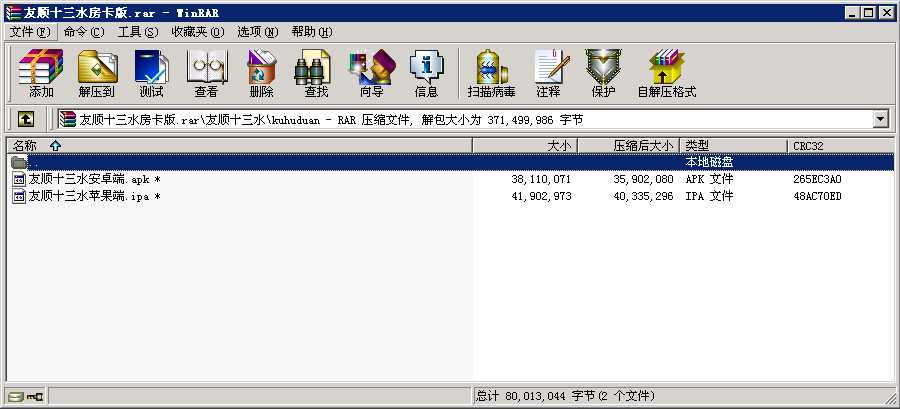Close the WinRAR window
This screenshot has height=409, width=900.
point(886,12)
